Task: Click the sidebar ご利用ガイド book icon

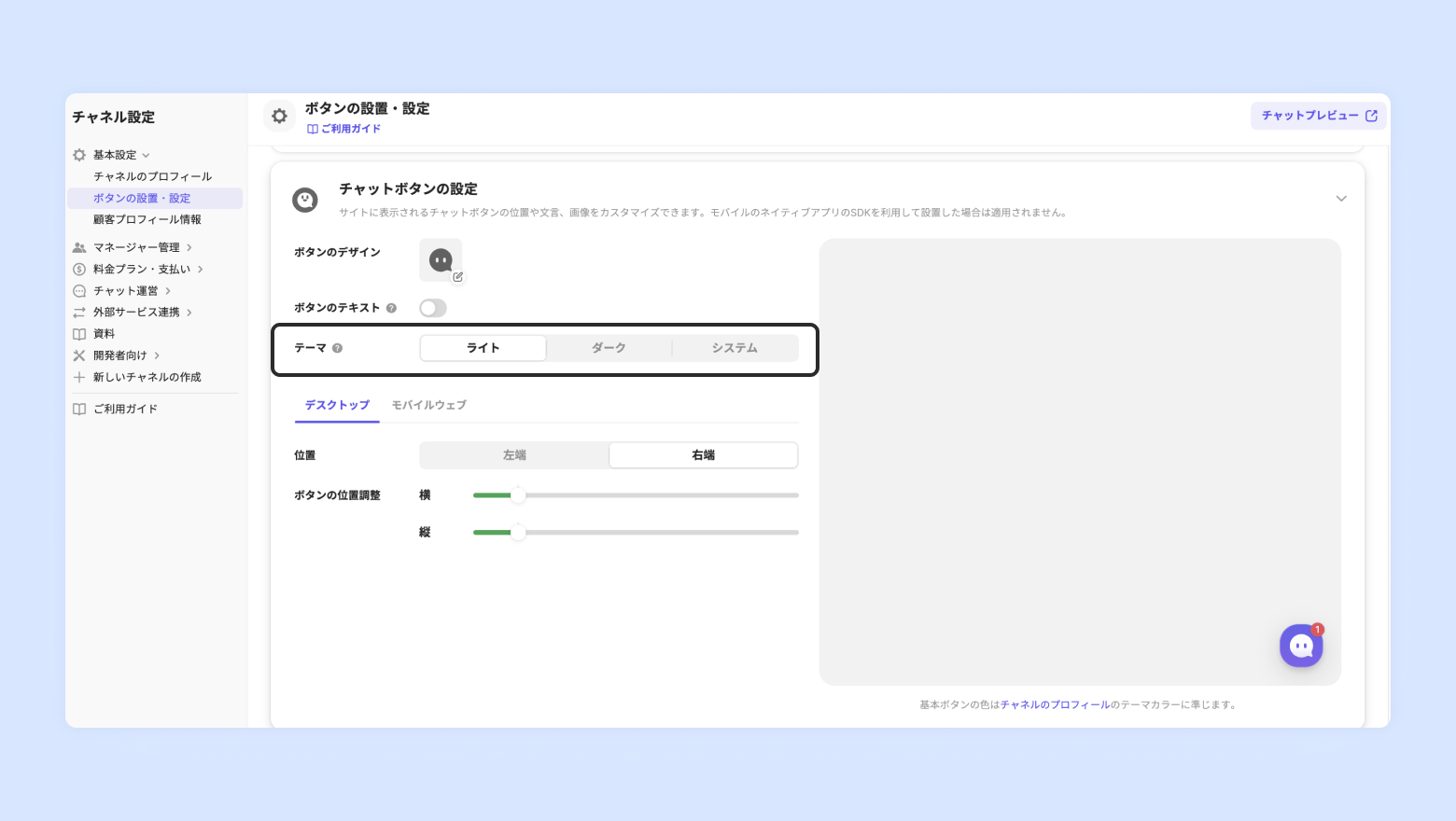Action: point(79,409)
